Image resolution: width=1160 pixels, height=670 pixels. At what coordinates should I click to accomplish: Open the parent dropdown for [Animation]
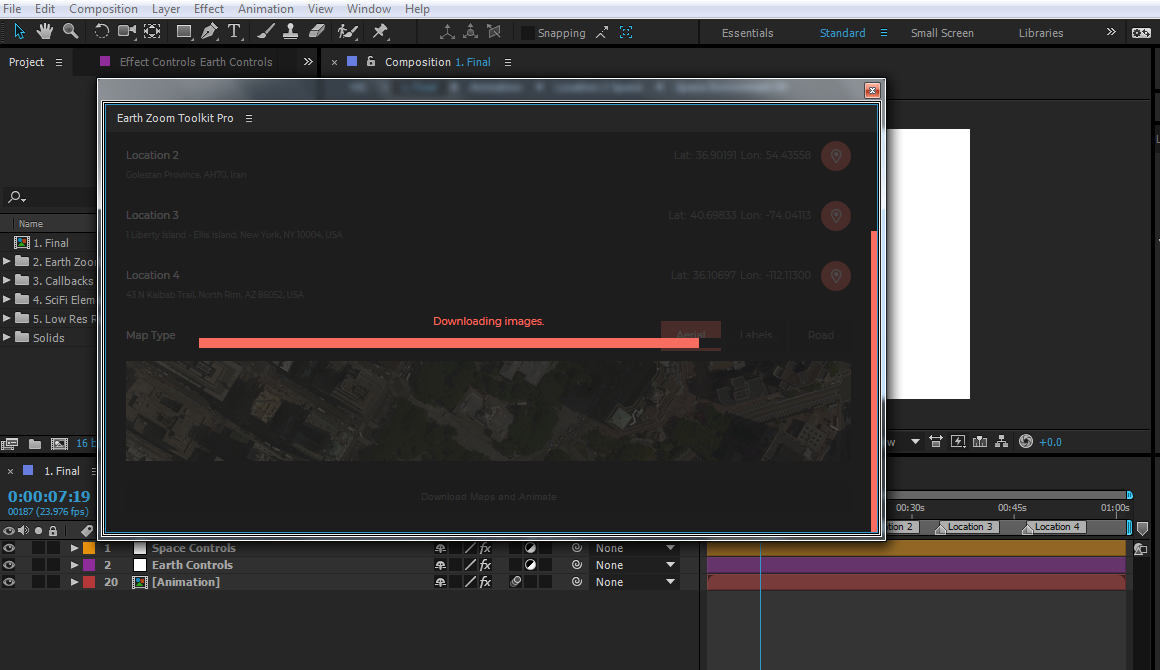click(x=635, y=582)
